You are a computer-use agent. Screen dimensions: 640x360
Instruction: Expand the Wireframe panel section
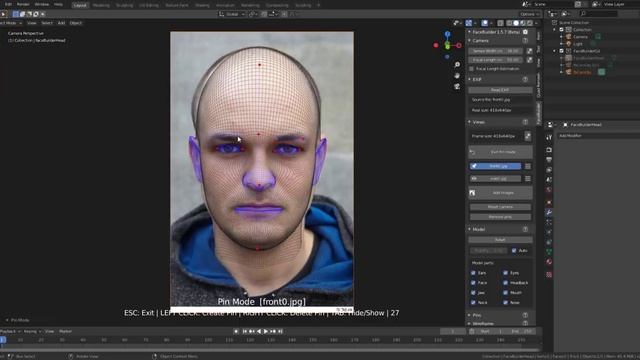pos(482,323)
